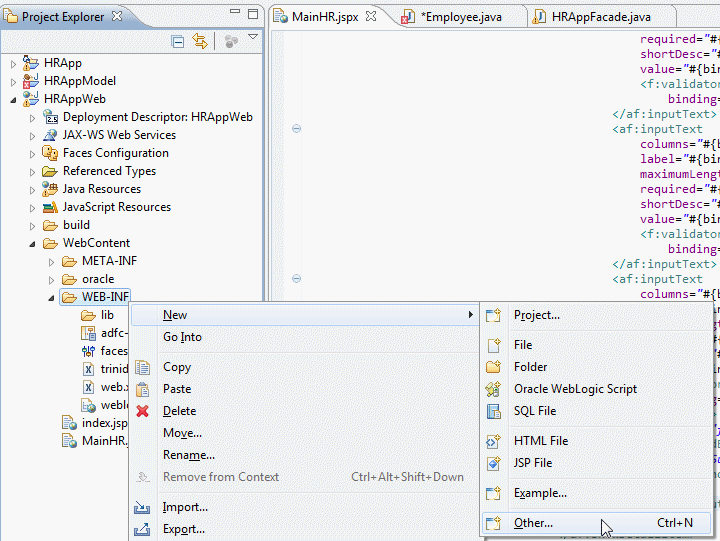Collapse the WebContent folder
The width and height of the screenshot is (720, 541).
(x=32, y=244)
